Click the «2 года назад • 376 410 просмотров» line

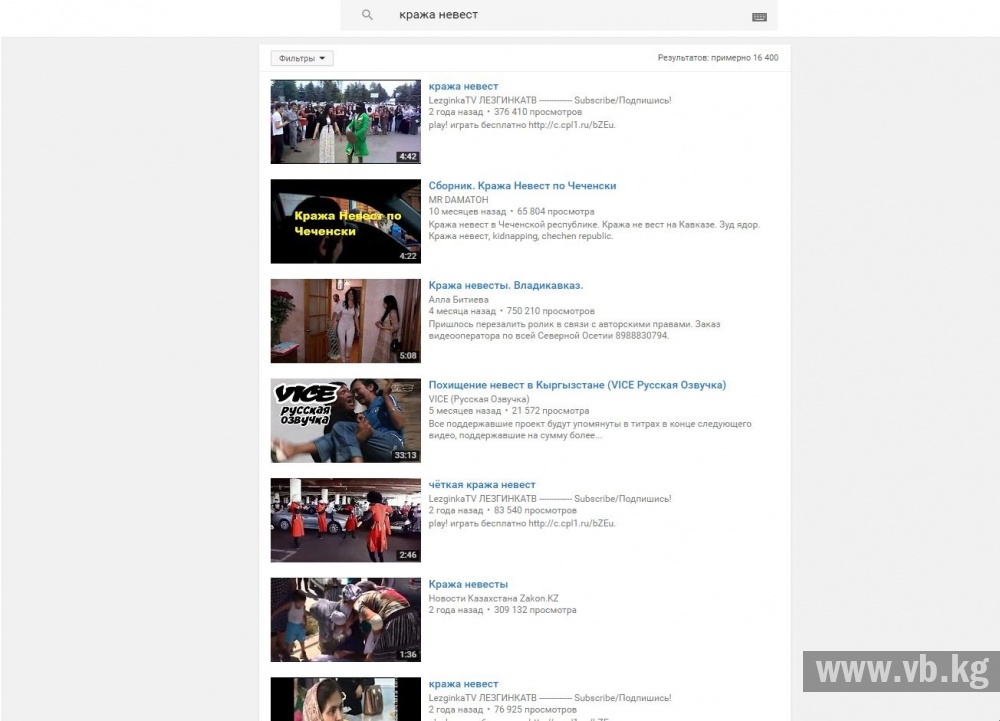(x=505, y=112)
